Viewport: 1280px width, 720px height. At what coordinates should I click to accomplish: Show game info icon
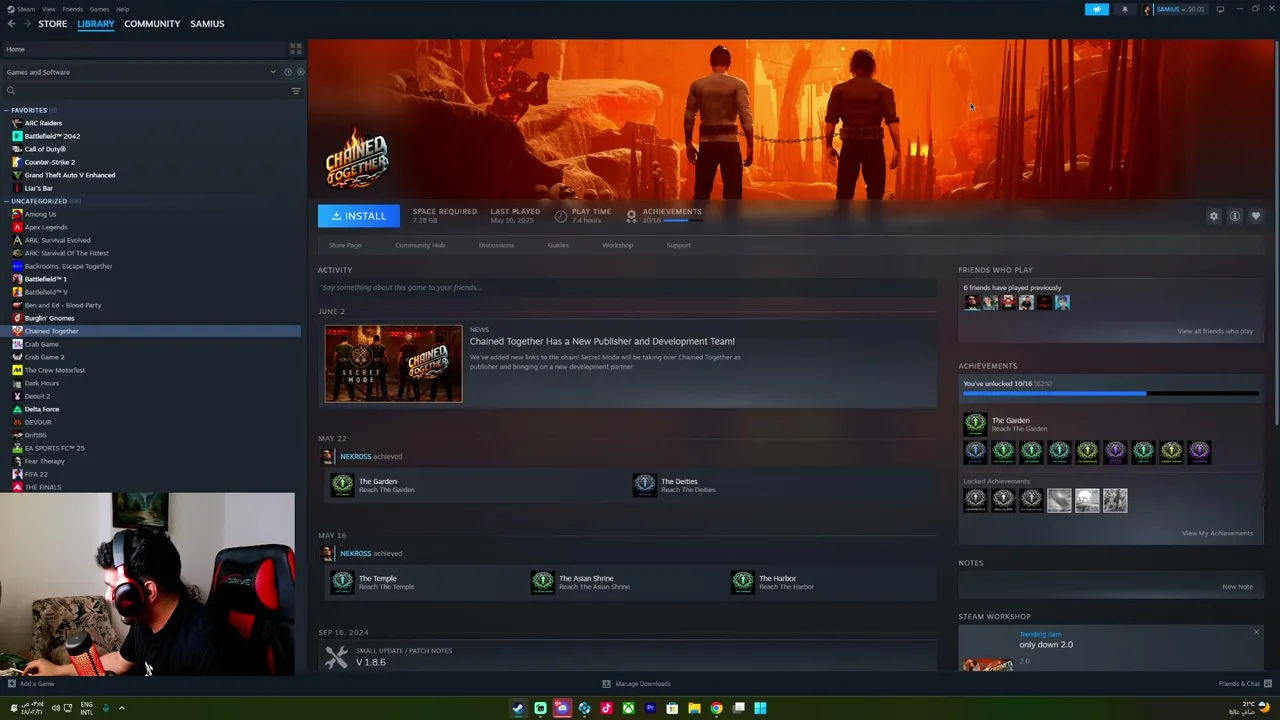(x=1235, y=216)
